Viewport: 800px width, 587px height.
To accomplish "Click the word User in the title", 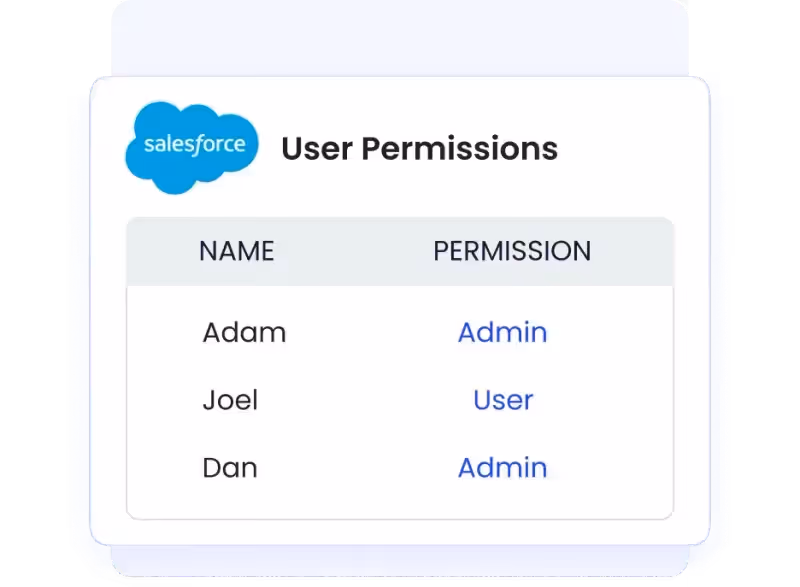I will [317, 148].
